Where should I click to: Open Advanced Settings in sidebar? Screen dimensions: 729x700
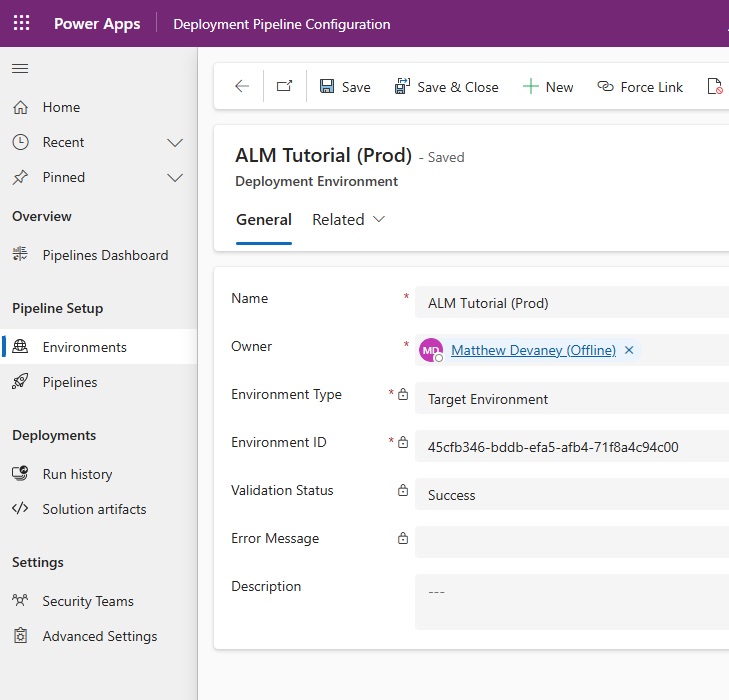[99, 636]
